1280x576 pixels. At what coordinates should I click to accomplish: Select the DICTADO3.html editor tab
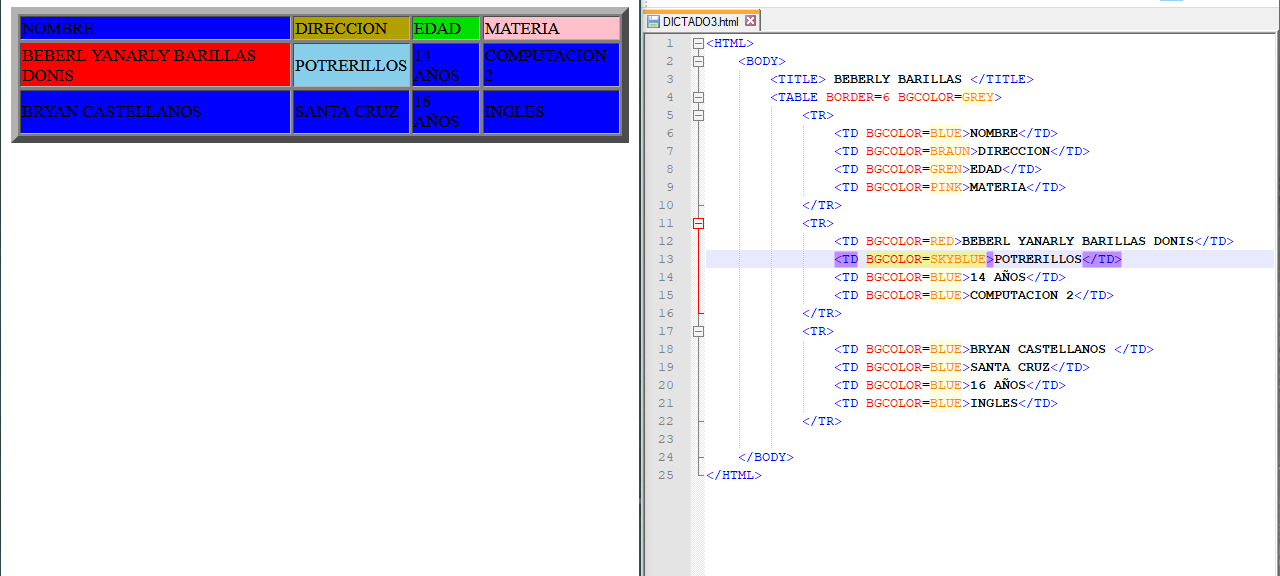(x=702, y=21)
